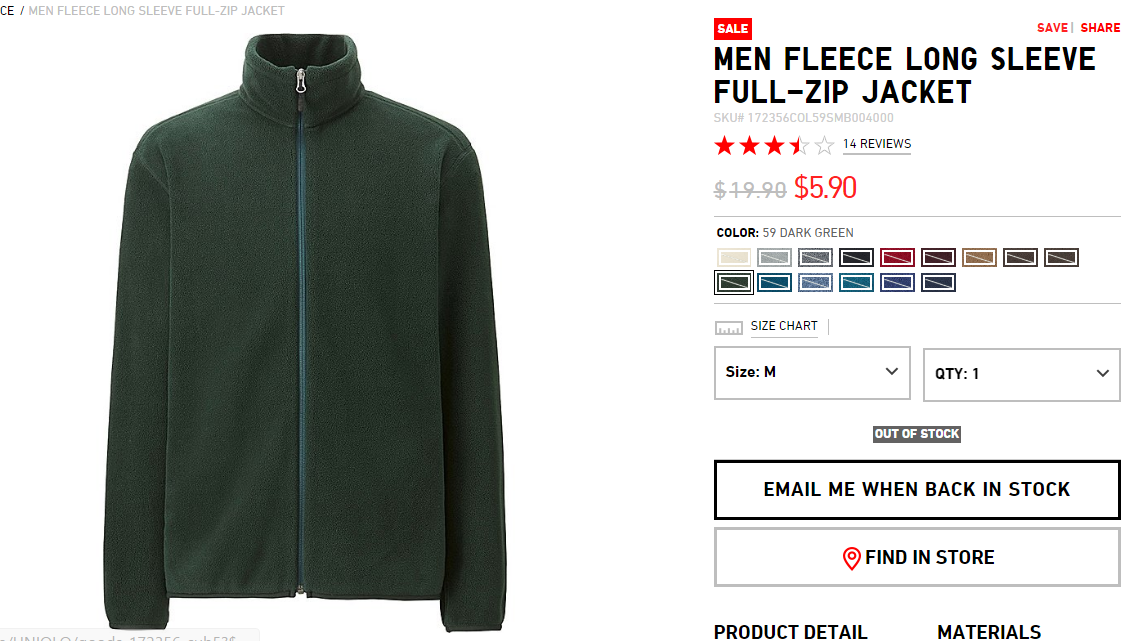Viewport: 1144px width, 641px height.
Task: Pick the selected dark green swatch
Action: (x=733, y=282)
